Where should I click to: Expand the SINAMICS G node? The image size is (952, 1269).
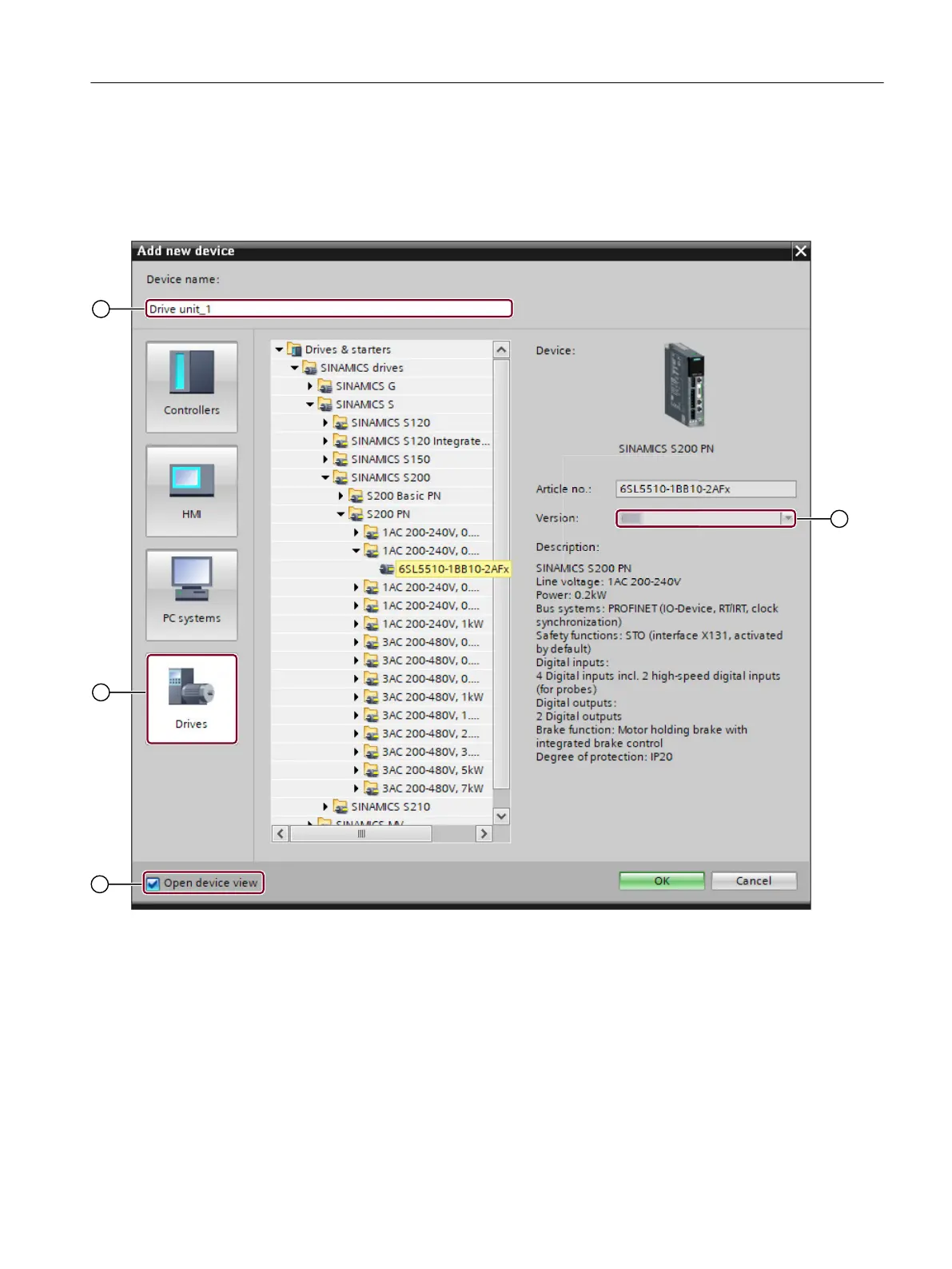tap(310, 386)
